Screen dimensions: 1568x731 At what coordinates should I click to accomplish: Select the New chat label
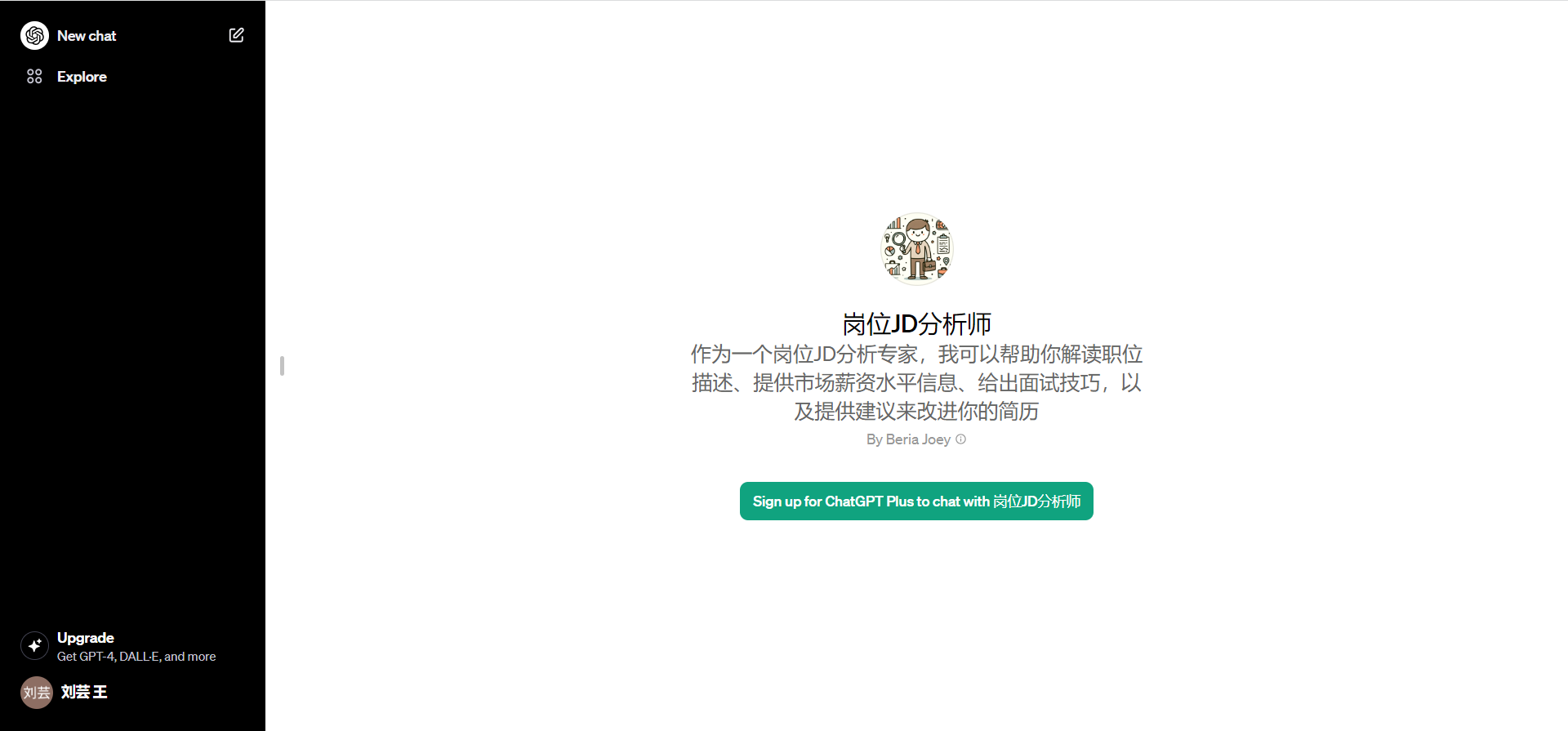coord(87,36)
